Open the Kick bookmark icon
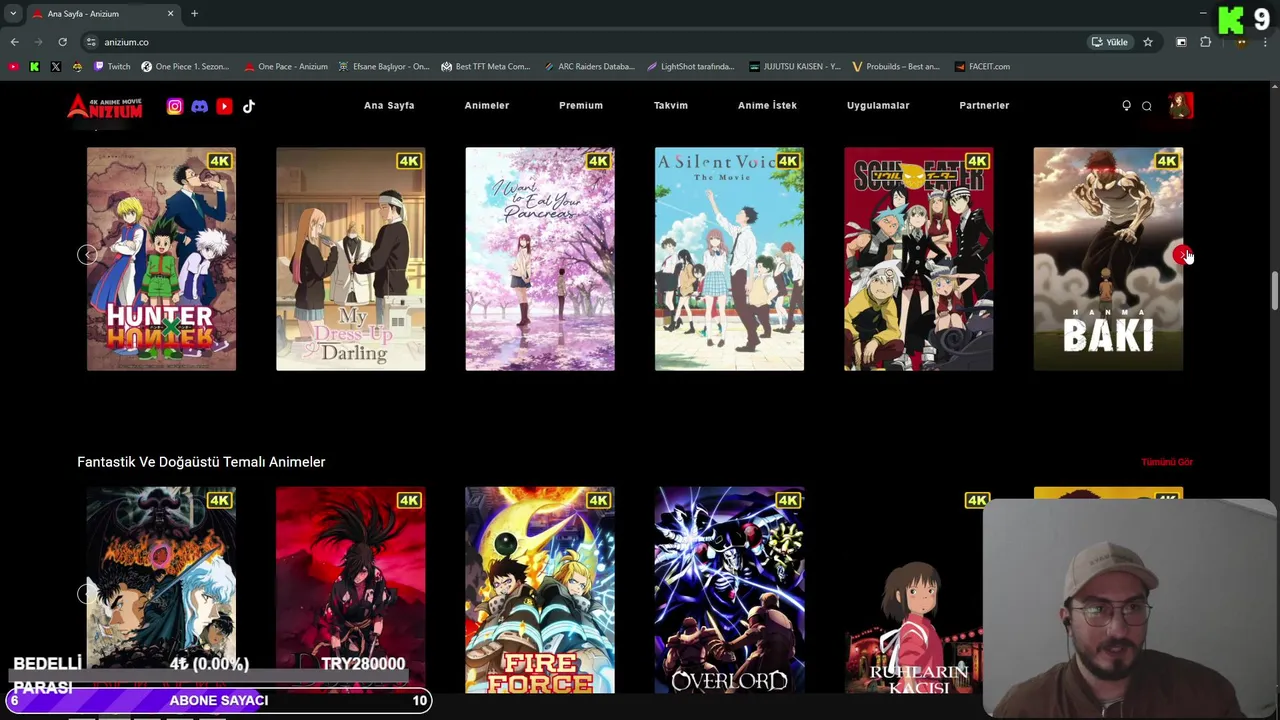This screenshot has height=720, width=1280. pos(34,67)
